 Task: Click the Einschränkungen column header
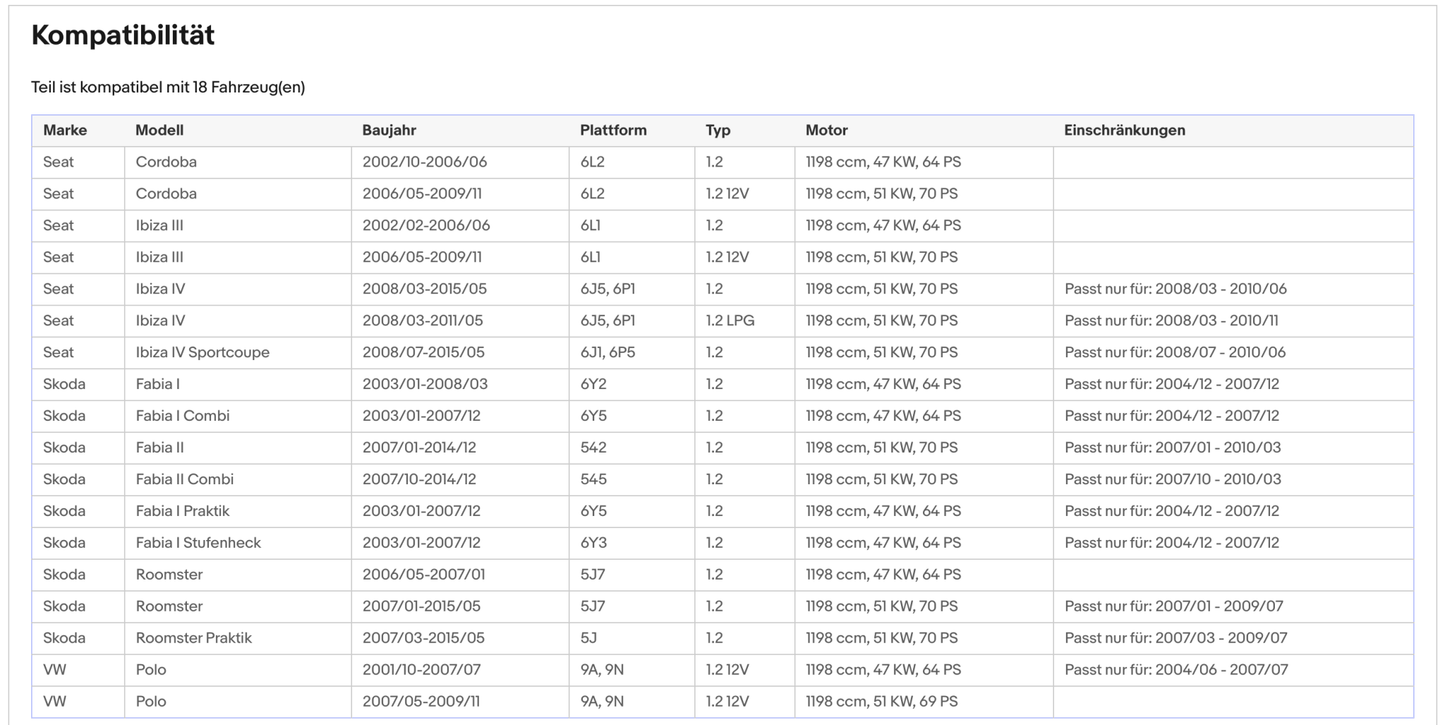(1125, 130)
